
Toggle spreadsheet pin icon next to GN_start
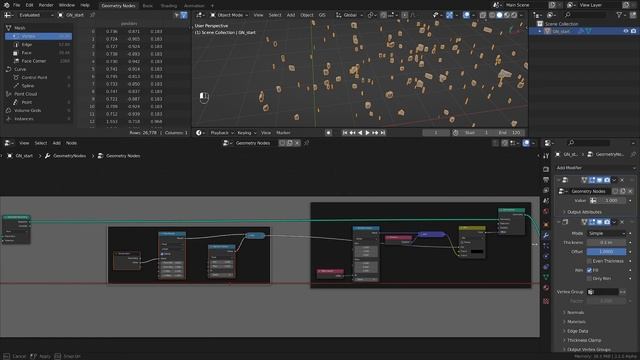coord(93,15)
